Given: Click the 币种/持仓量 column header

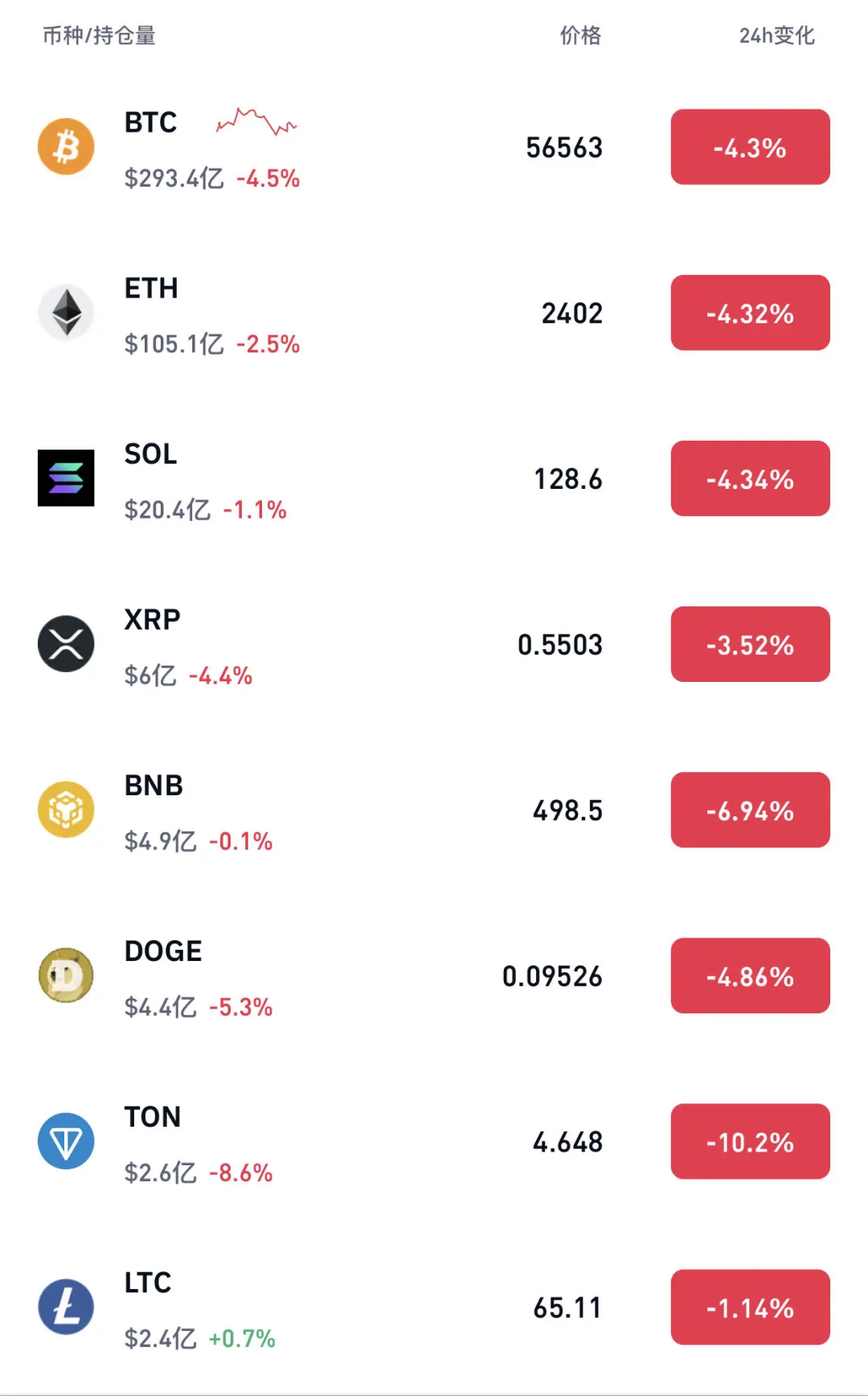Looking at the screenshot, I should 99,35.
